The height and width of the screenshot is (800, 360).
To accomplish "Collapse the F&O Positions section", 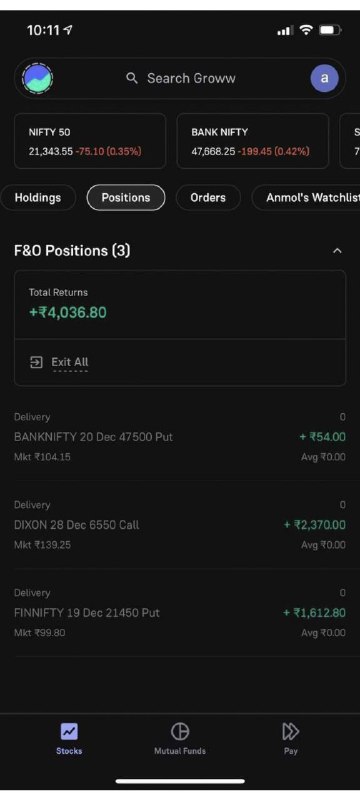I will [x=337, y=251].
